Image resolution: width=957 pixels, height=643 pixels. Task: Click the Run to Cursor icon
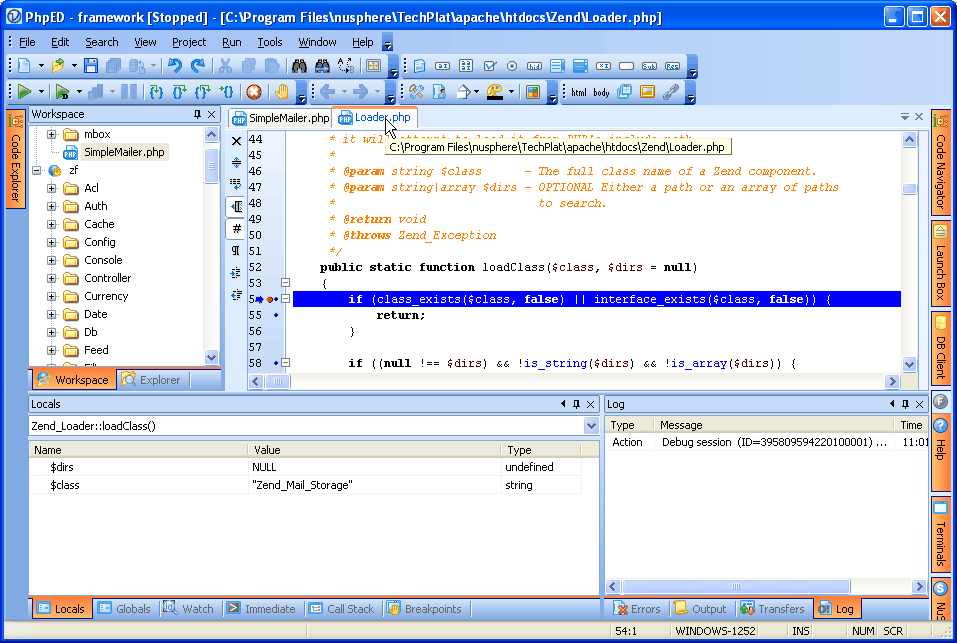(226, 92)
